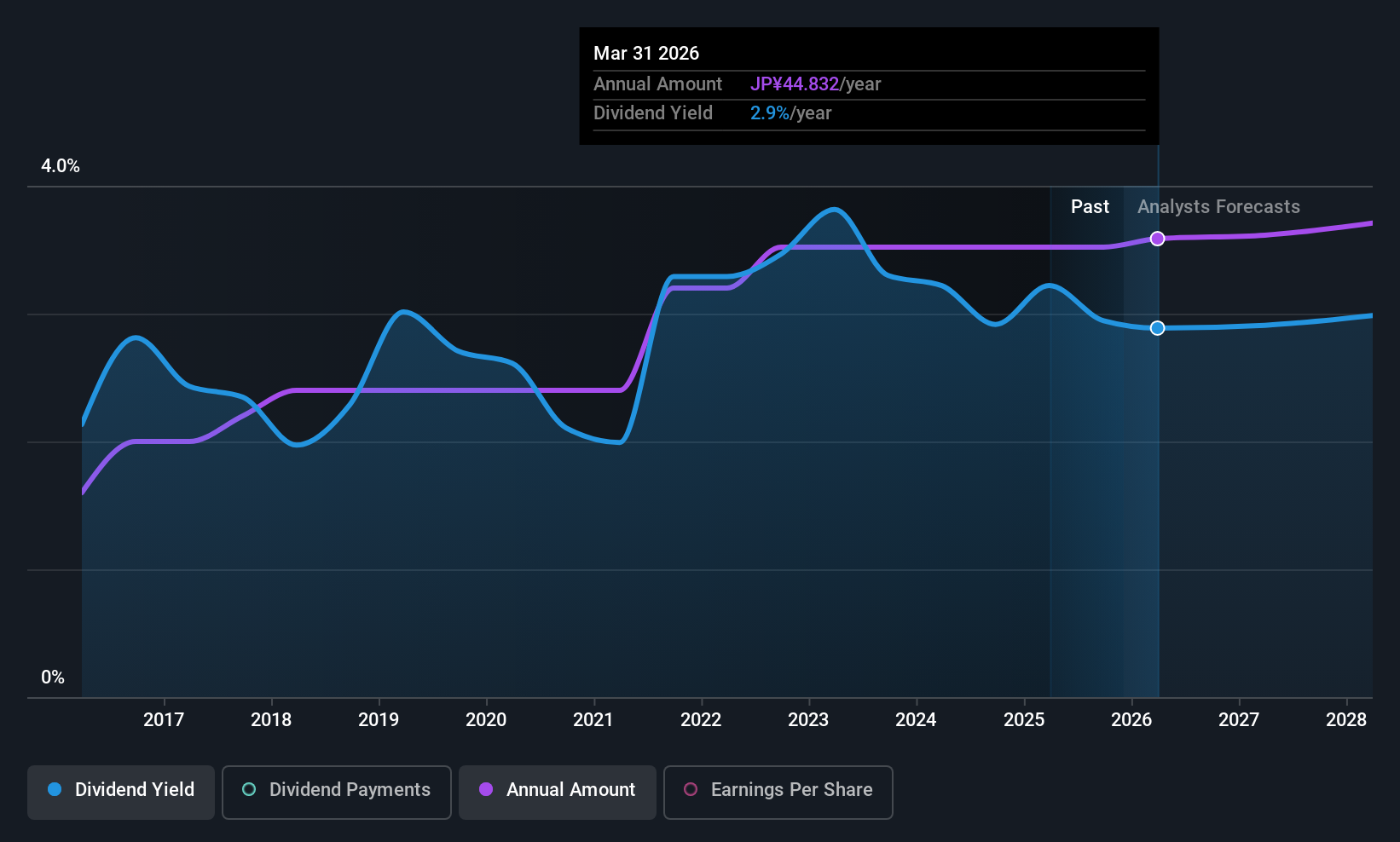
Task: Click the Dividend Yield label in the tooltip
Action: (x=653, y=113)
